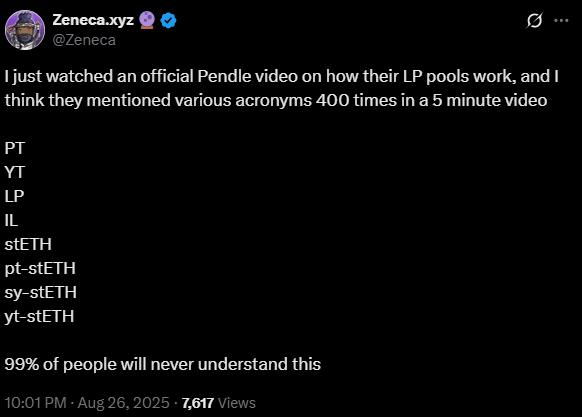Screen dimensions: 582x417
Task: Click the yt-stETH line
Action: 39,316
